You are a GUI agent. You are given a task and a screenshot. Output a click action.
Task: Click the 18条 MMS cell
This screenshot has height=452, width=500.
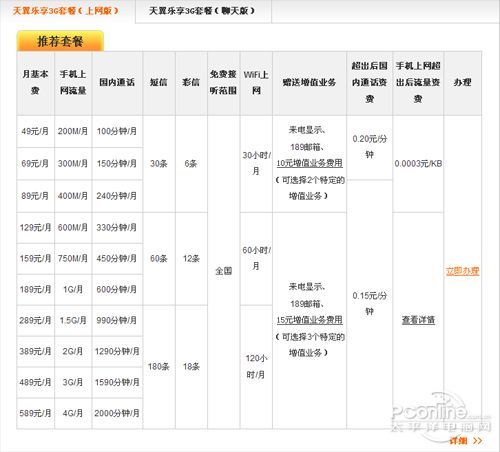[x=191, y=367]
